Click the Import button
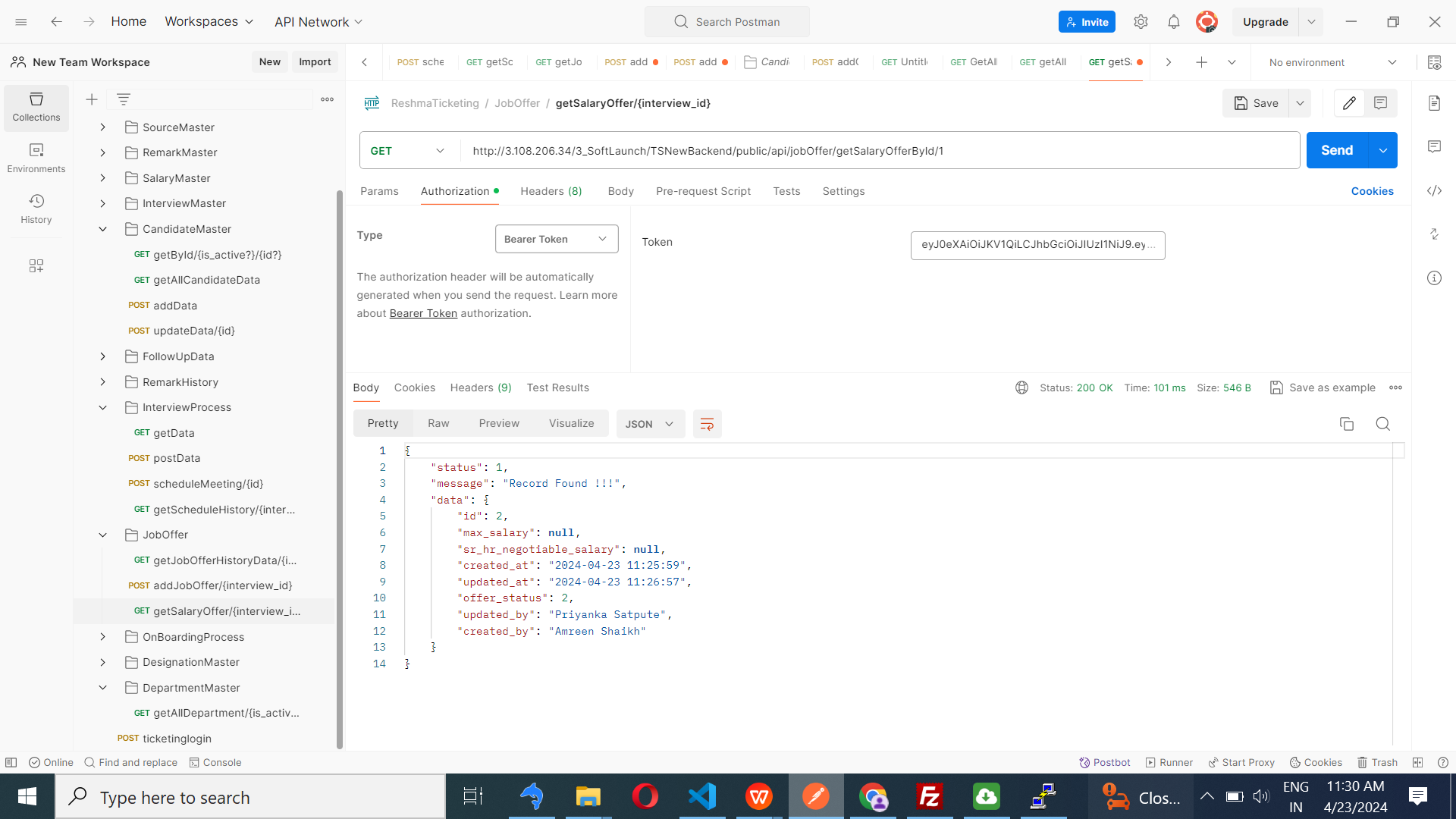This screenshot has width=1456, height=819. pyautogui.click(x=315, y=62)
